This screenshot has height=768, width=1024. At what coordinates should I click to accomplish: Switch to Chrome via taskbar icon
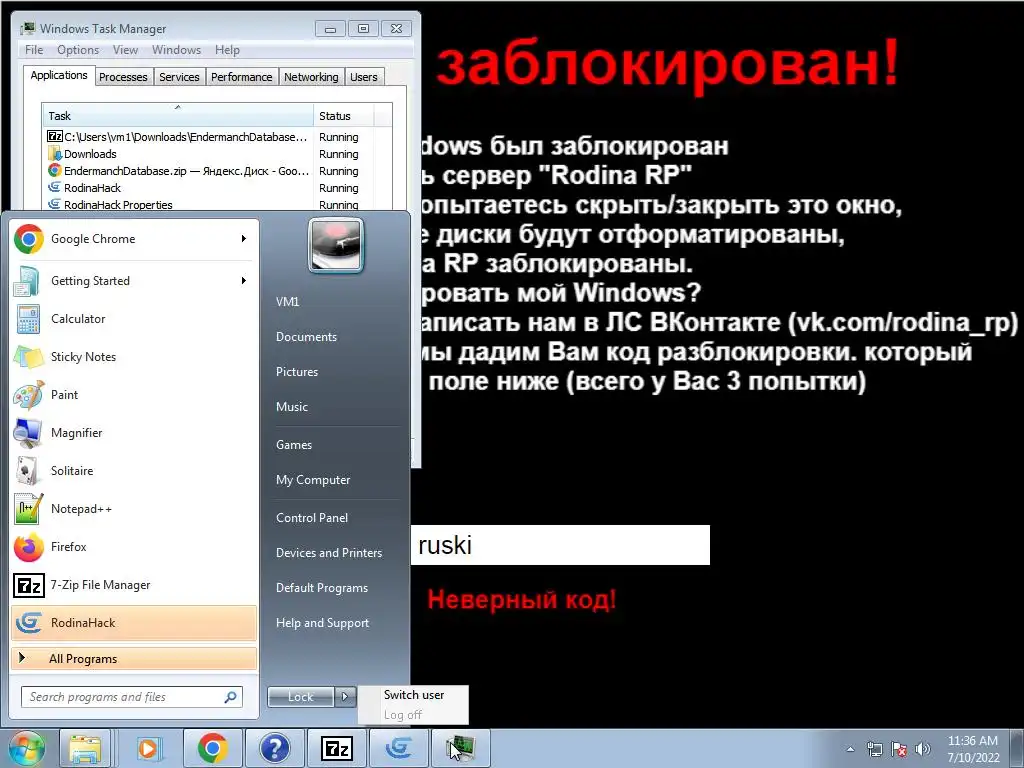point(212,748)
